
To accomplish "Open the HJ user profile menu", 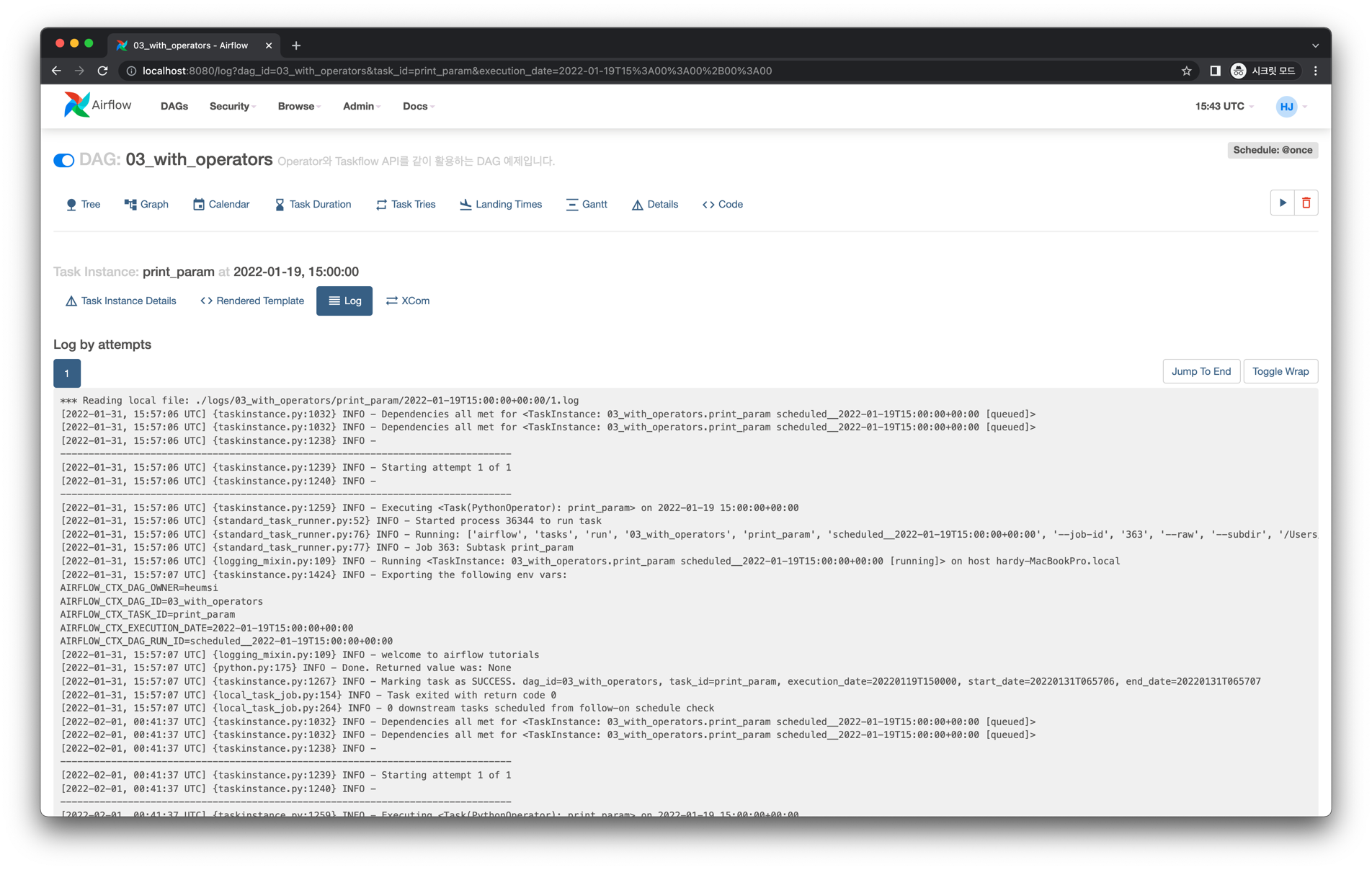I will pyautogui.click(x=1291, y=107).
